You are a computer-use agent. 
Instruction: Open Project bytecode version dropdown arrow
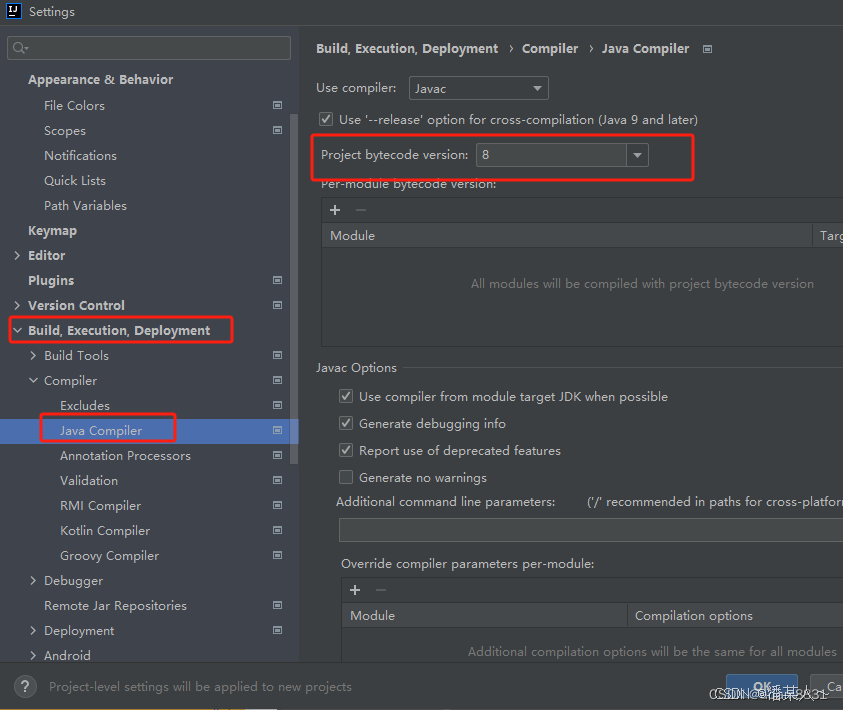637,155
